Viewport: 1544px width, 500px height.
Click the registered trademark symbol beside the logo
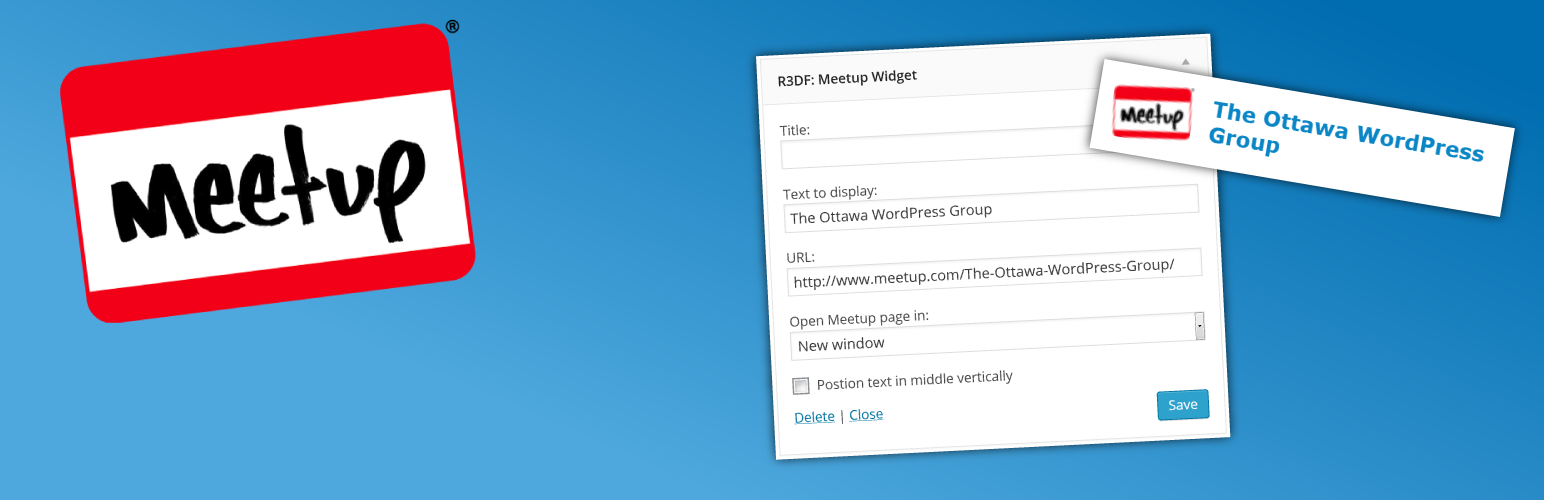click(452, 28)
